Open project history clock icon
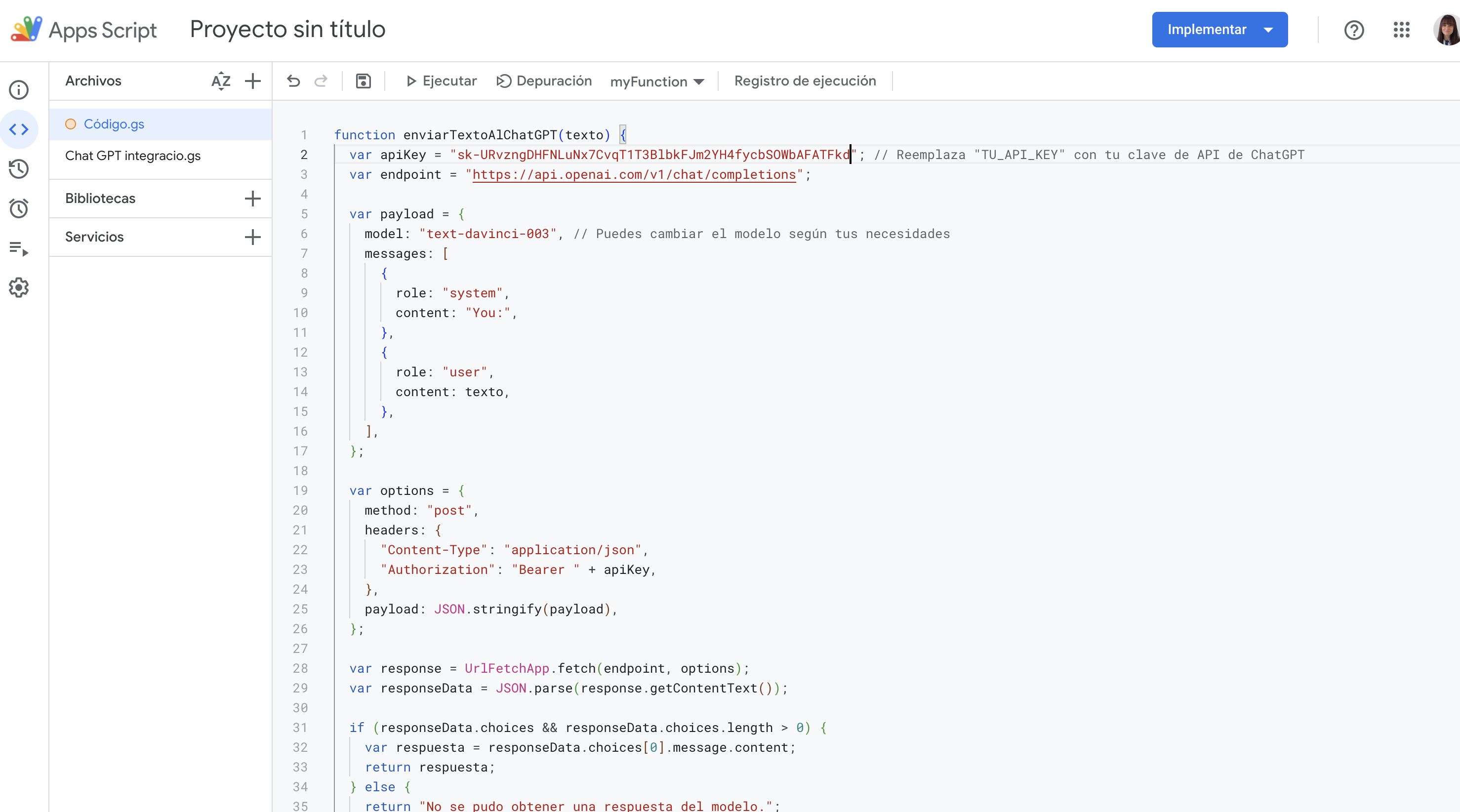Viewport: 1460px width, 812px height. 19,169
